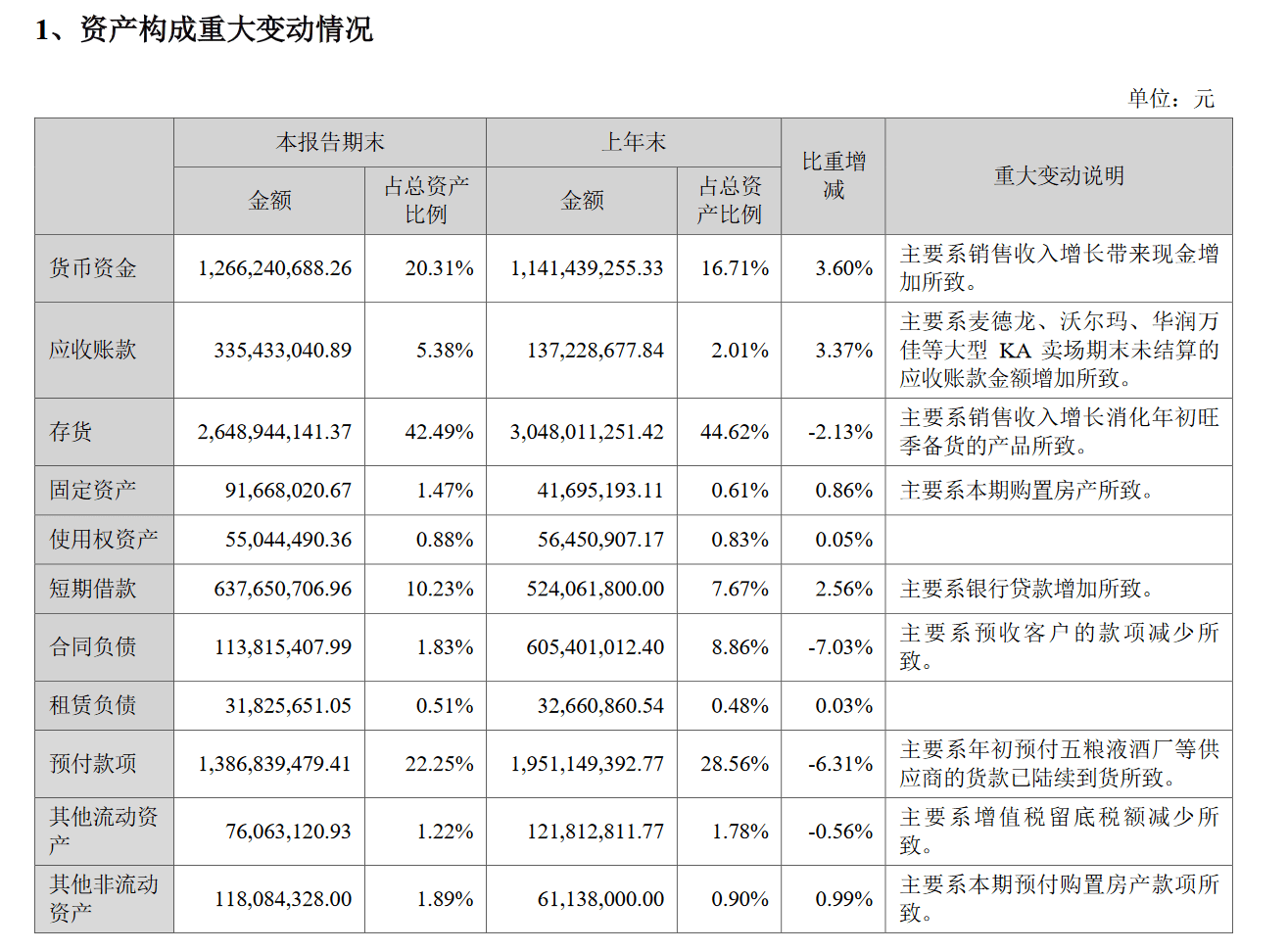Click the note about 预付购置房产款项
Viewport: 1288px width, 951px height.
click(x=1060, y=898)
